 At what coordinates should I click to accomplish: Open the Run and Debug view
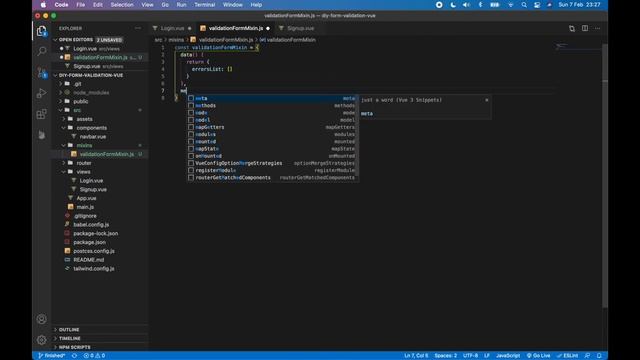point(41,93)
